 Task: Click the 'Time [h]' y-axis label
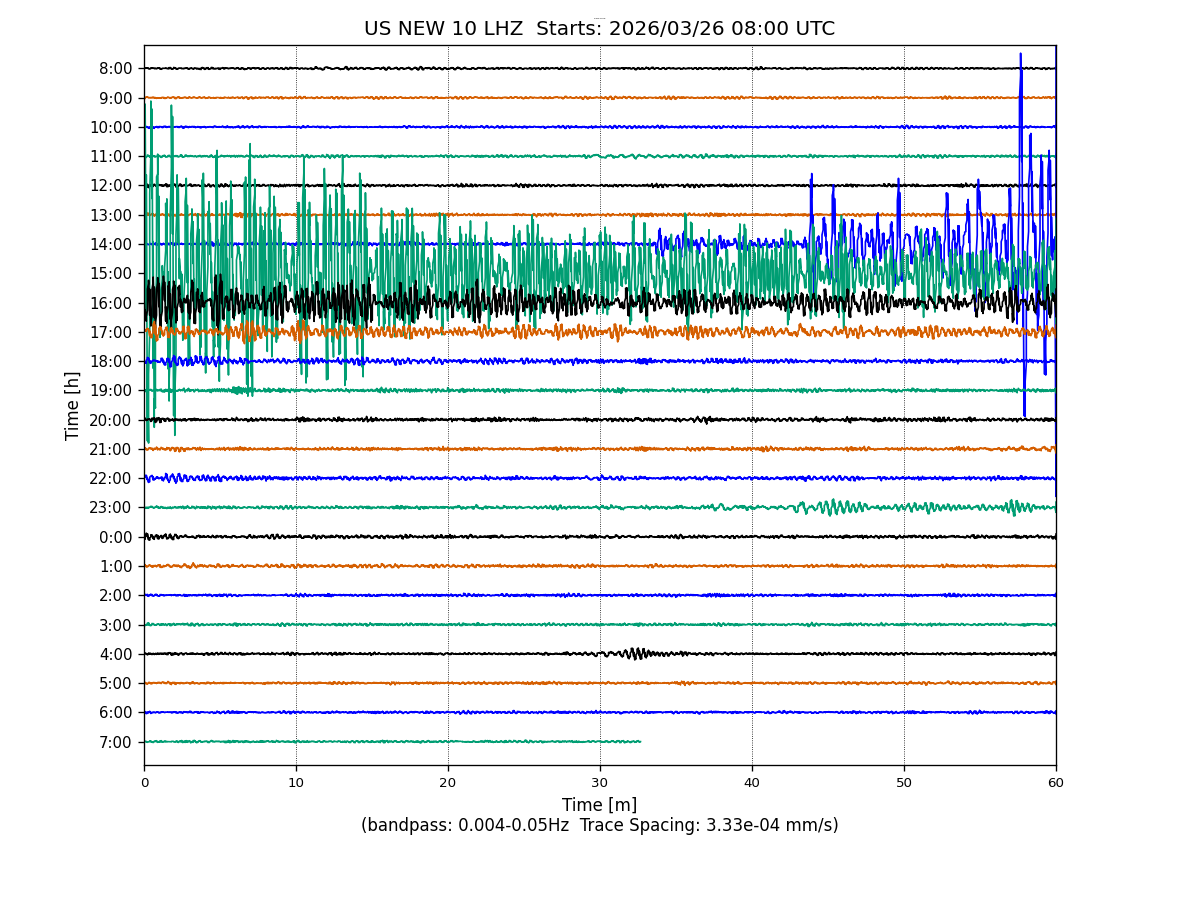pos(72,405)
